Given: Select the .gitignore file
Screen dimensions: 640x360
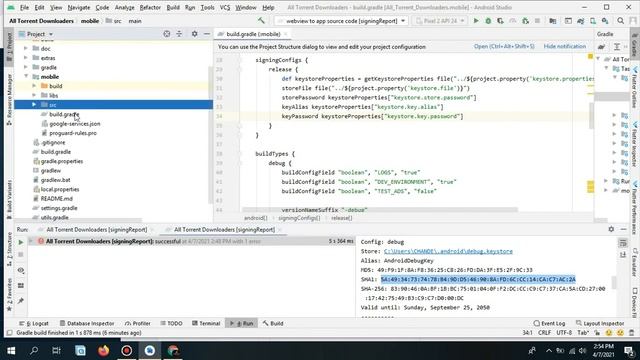Looking at the screenshot, I should point(53,142).
